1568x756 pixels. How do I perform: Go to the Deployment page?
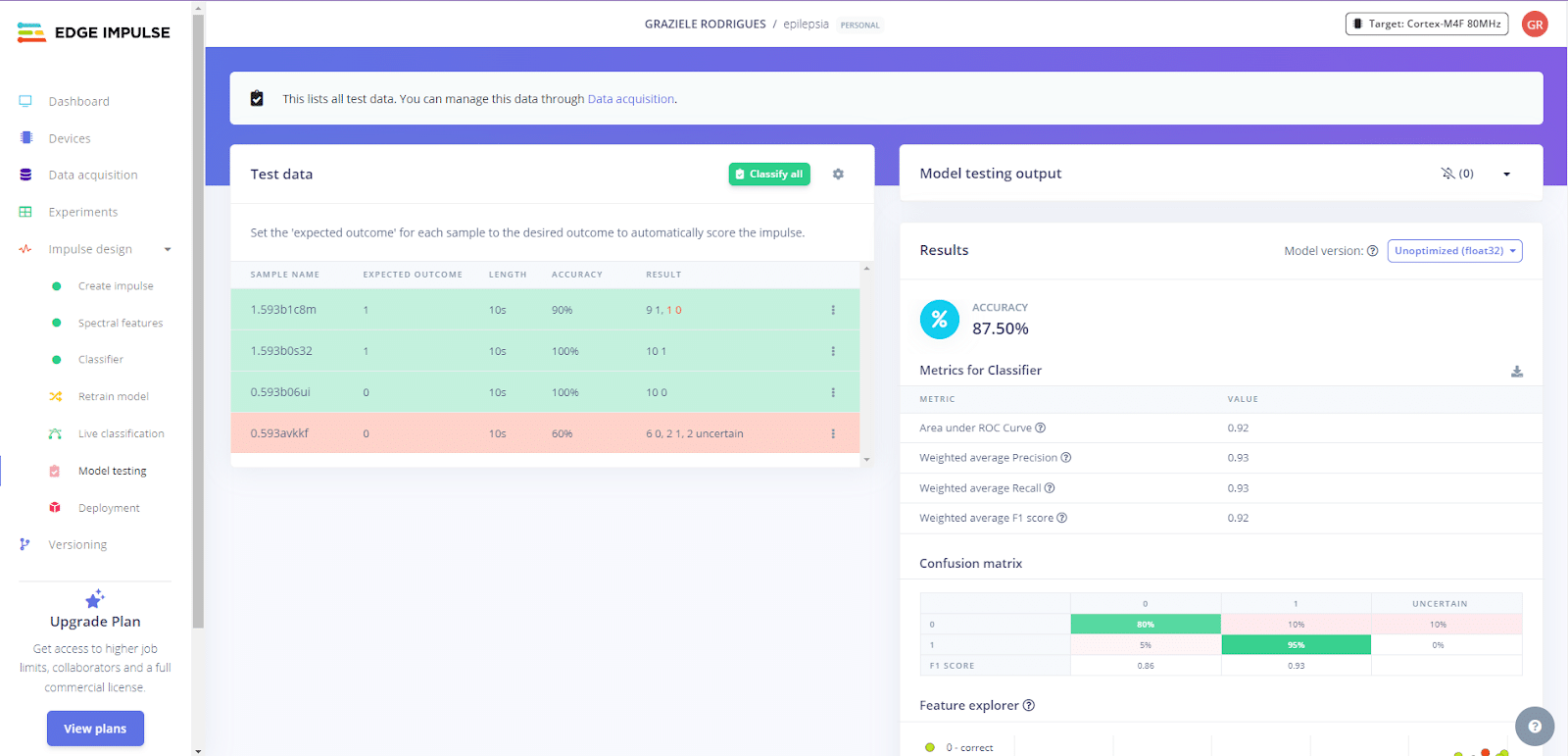[109, 508]
